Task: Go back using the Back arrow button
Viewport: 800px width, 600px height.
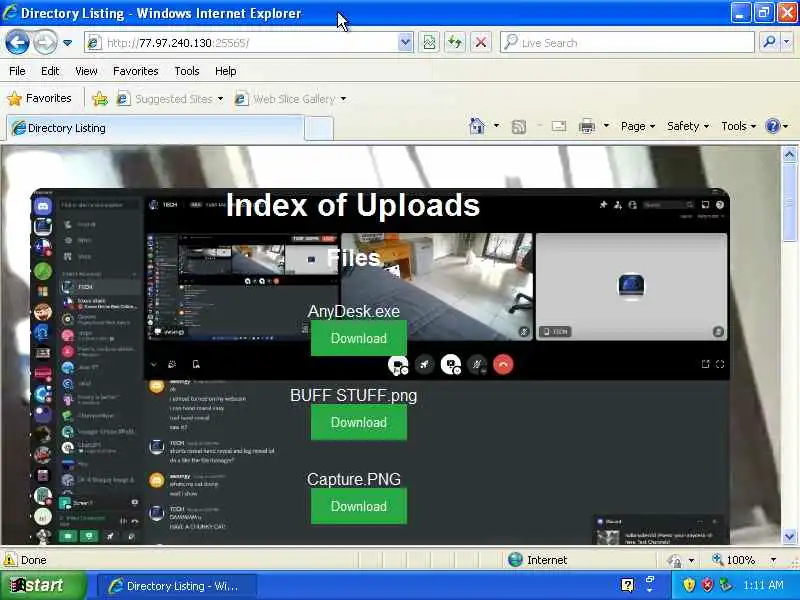Action: [17, 42]
